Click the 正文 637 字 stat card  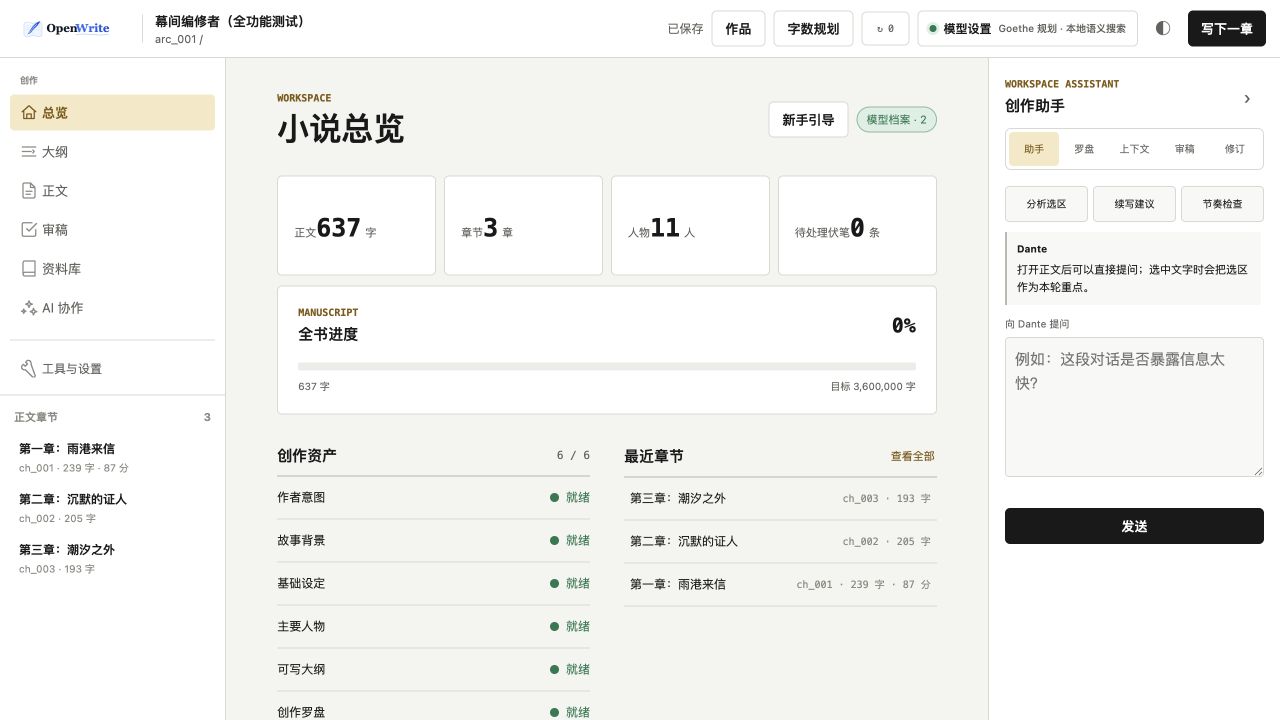[x=356, y=225]
